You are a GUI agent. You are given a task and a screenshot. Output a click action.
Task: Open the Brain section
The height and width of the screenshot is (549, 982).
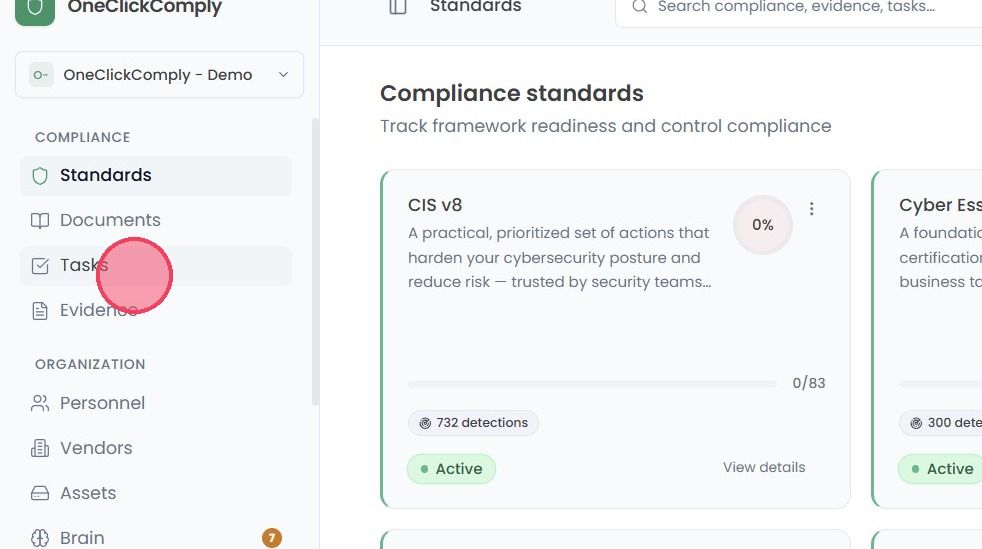coord(156,538)
